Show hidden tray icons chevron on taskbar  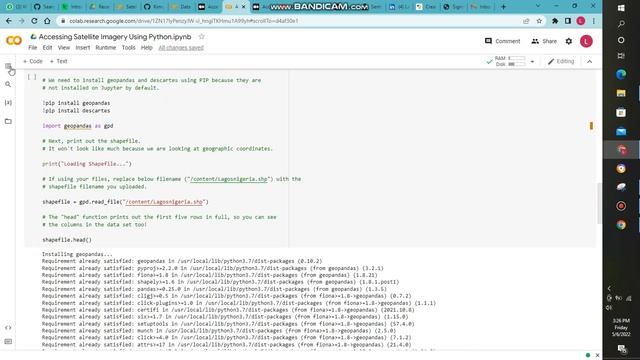(609, 288)
